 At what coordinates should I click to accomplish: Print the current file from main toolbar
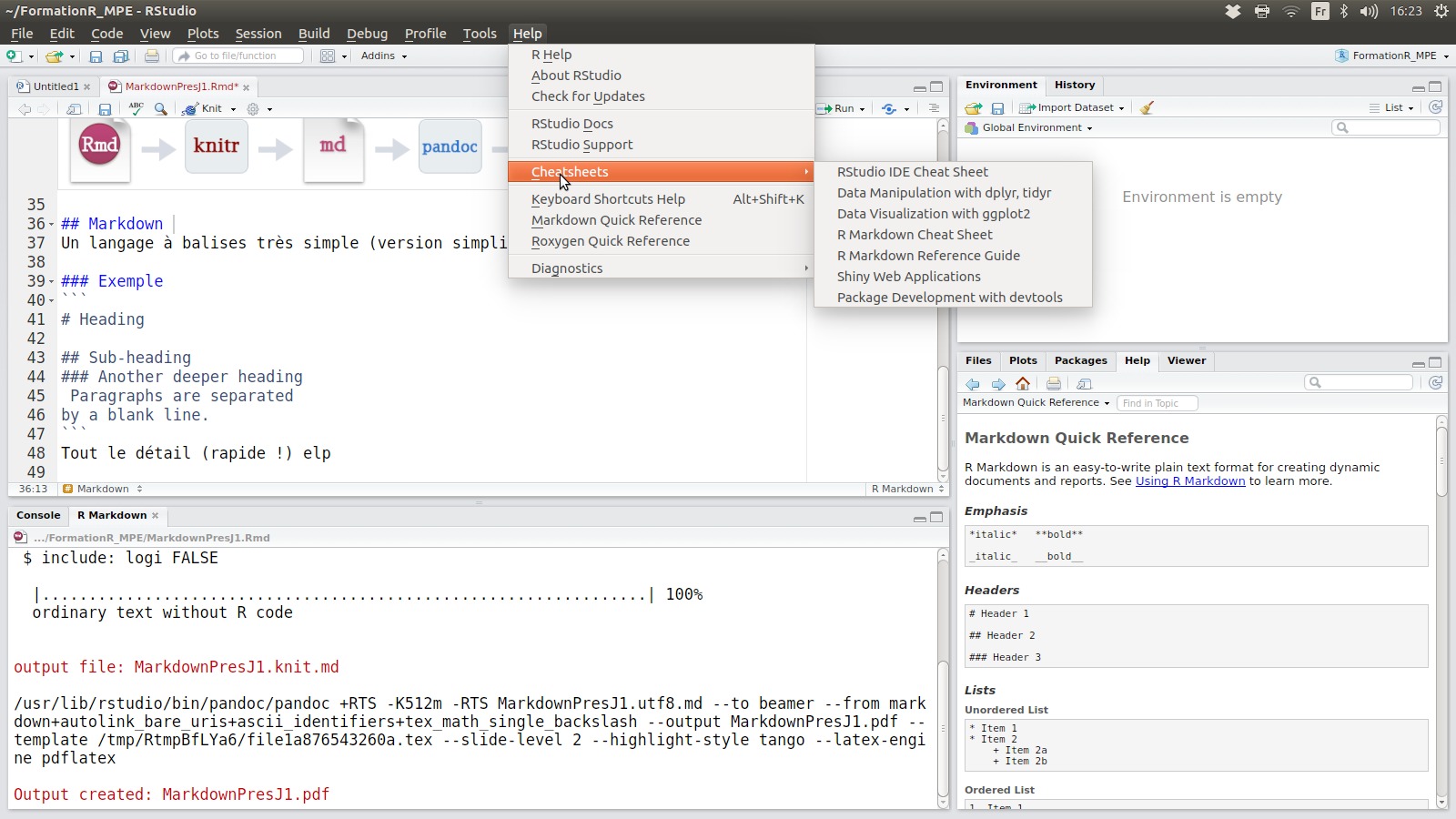[x=152, y=56]
